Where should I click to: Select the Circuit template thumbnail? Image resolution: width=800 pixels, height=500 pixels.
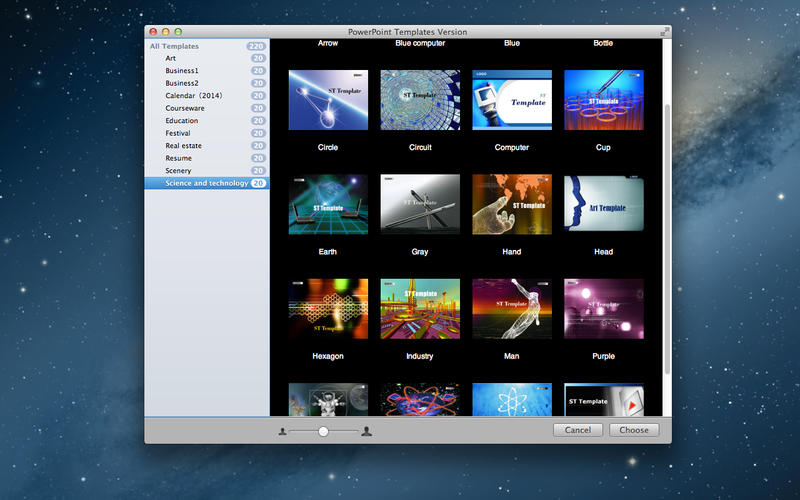[420, 100]
